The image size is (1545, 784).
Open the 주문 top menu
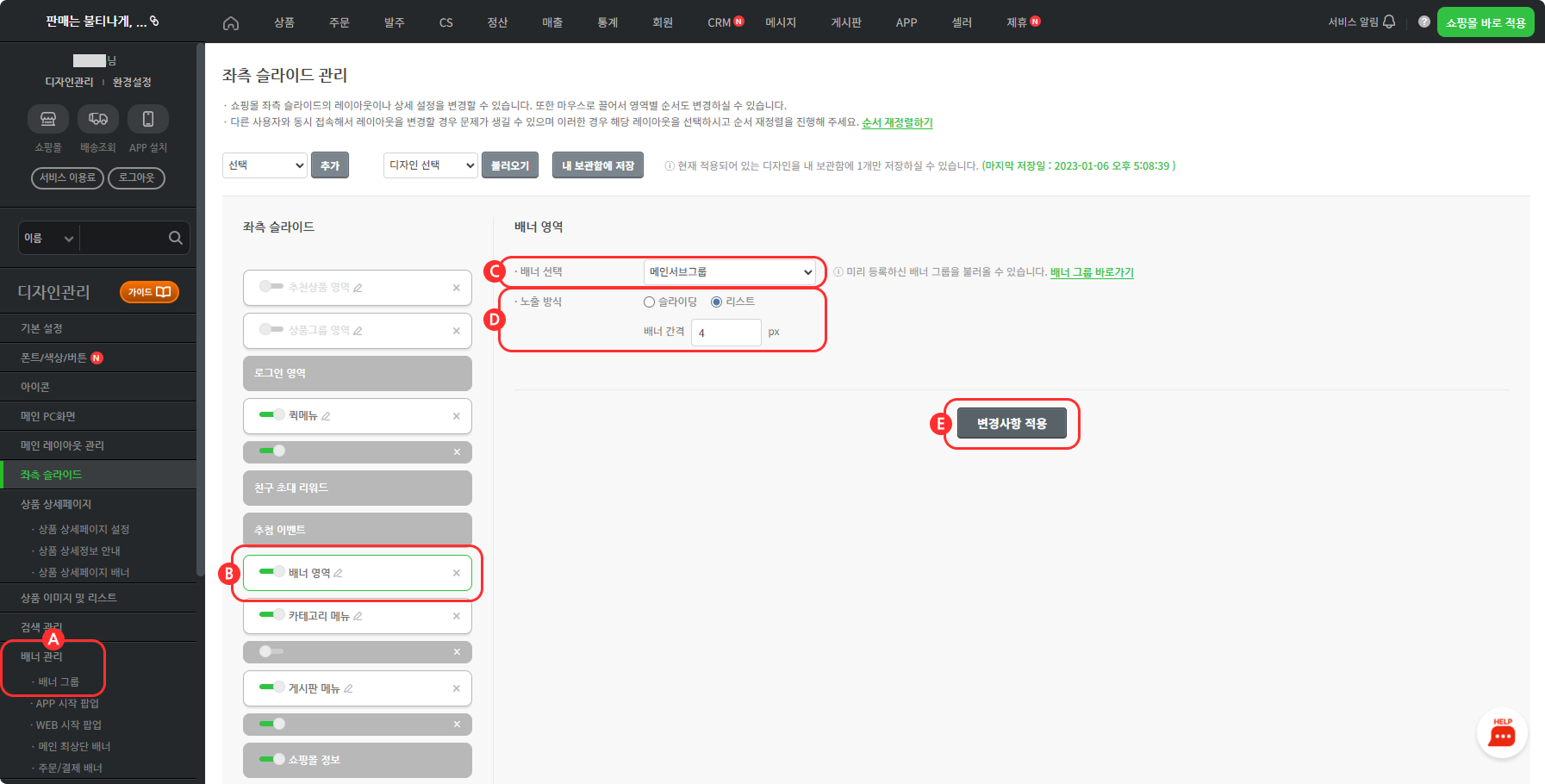(x=340, y=22)
